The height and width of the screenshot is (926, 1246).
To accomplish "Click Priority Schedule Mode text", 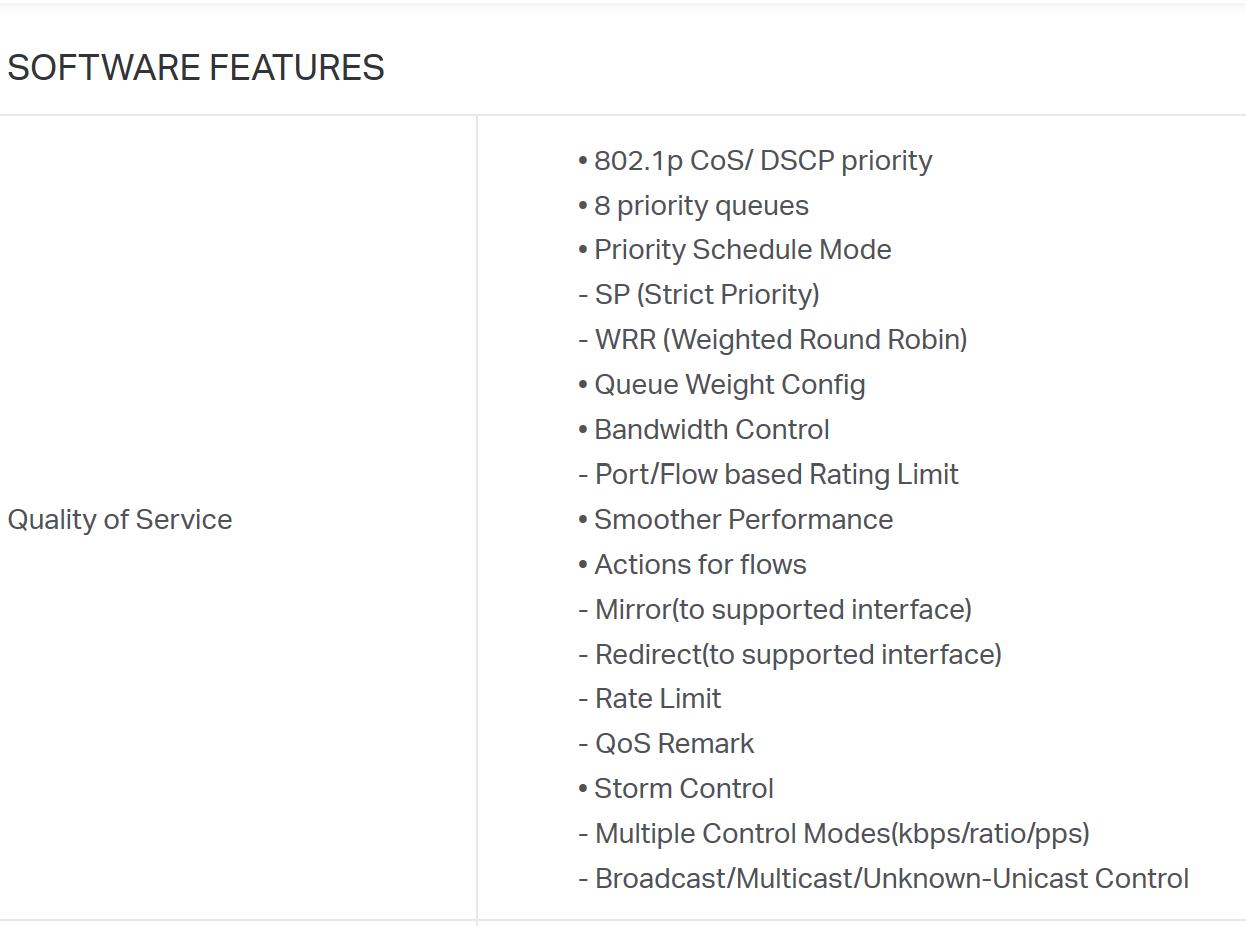I will (735, 250).
